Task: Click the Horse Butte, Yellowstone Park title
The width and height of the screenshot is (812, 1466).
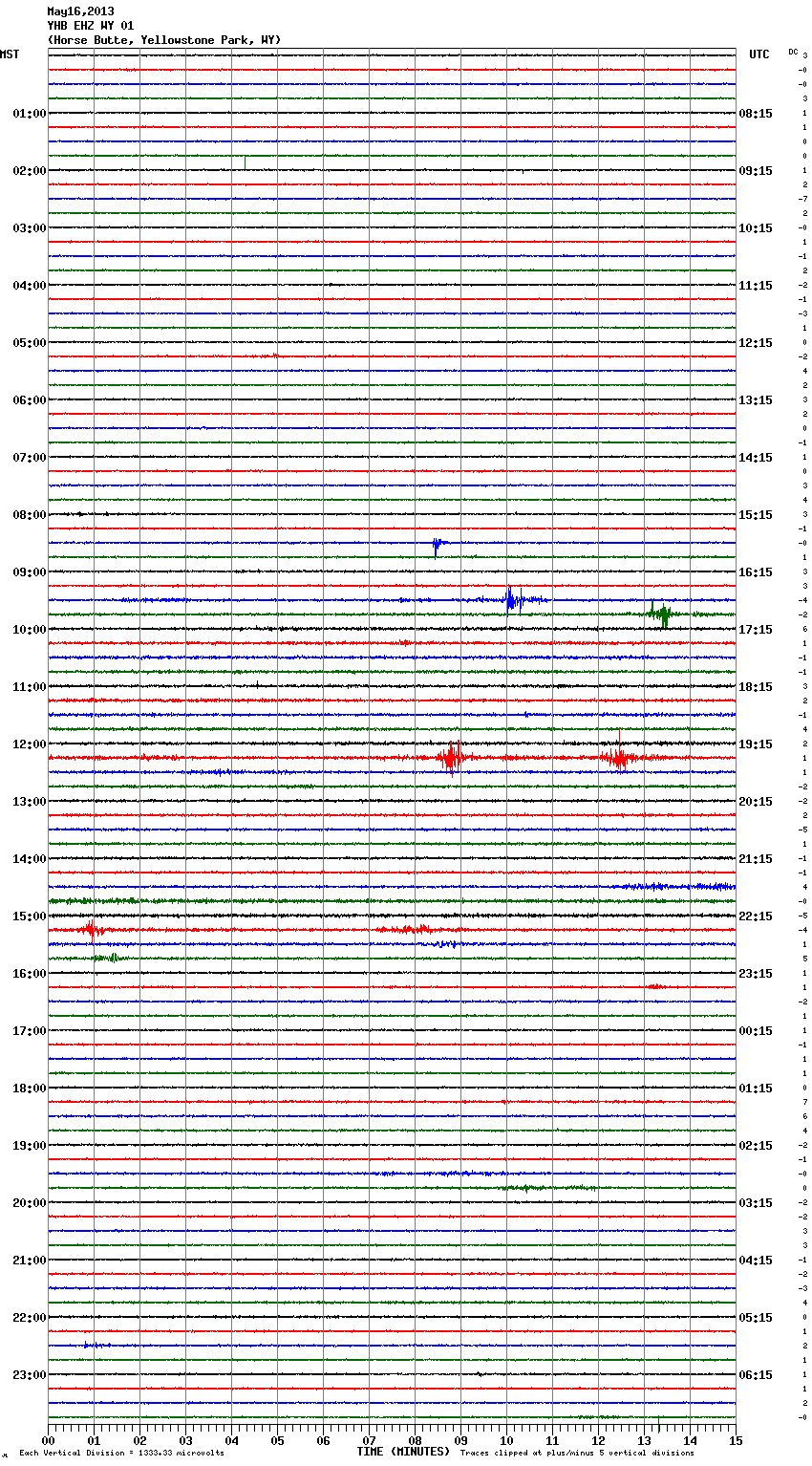Action: [x=164, y=40]
